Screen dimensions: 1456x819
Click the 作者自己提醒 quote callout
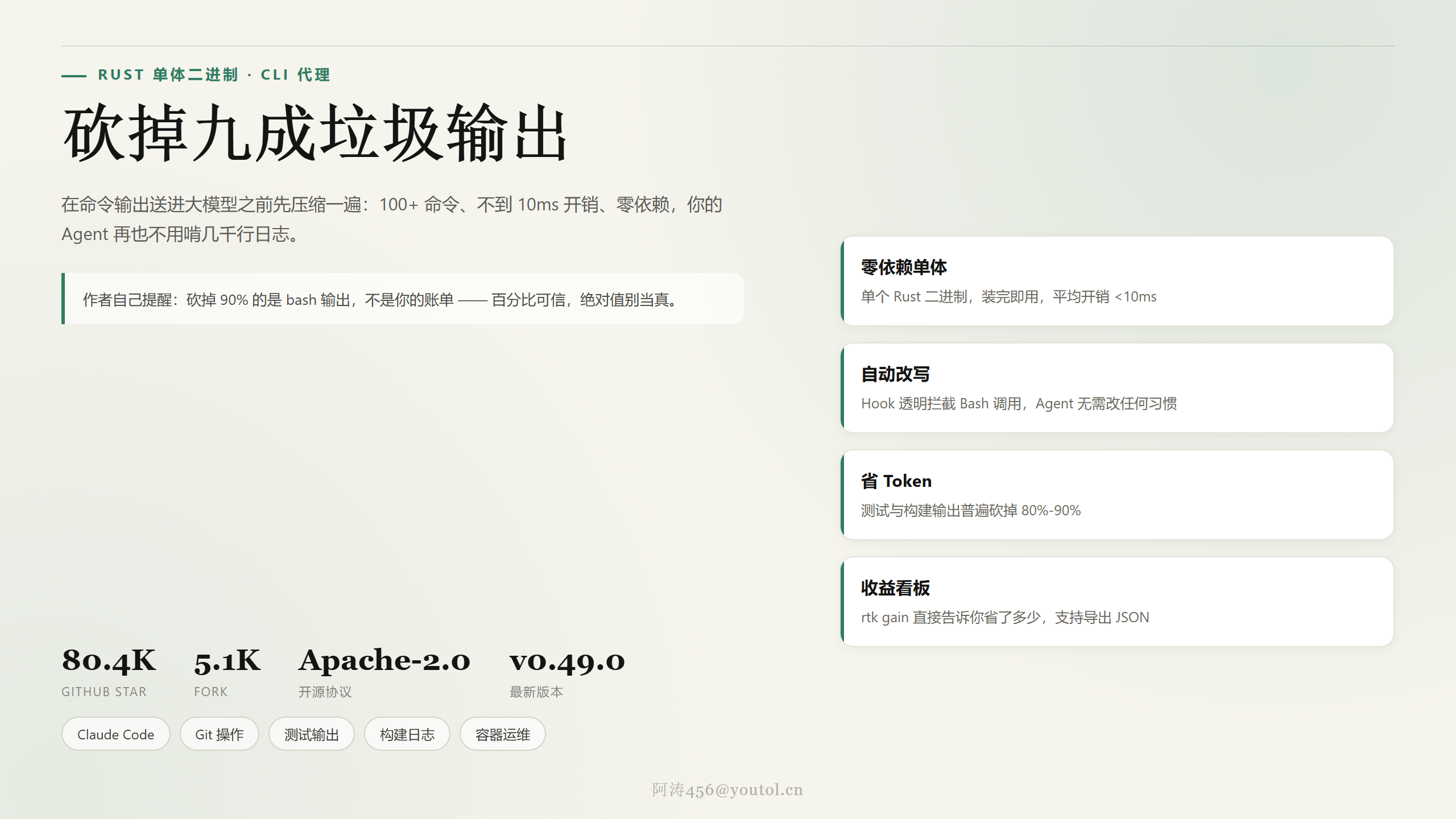(403, 299)
